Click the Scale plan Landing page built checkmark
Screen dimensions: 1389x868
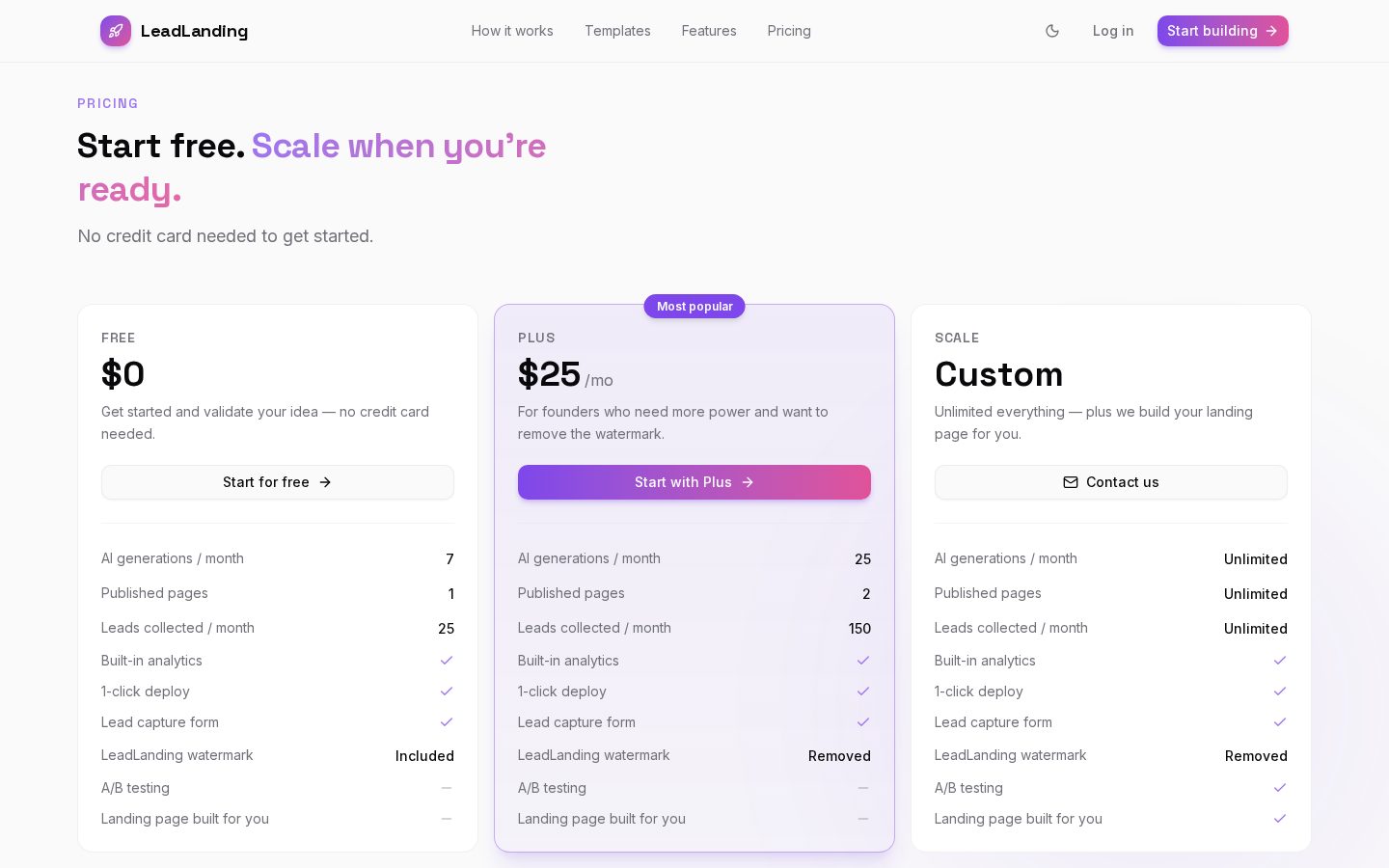click(1280, 819)
